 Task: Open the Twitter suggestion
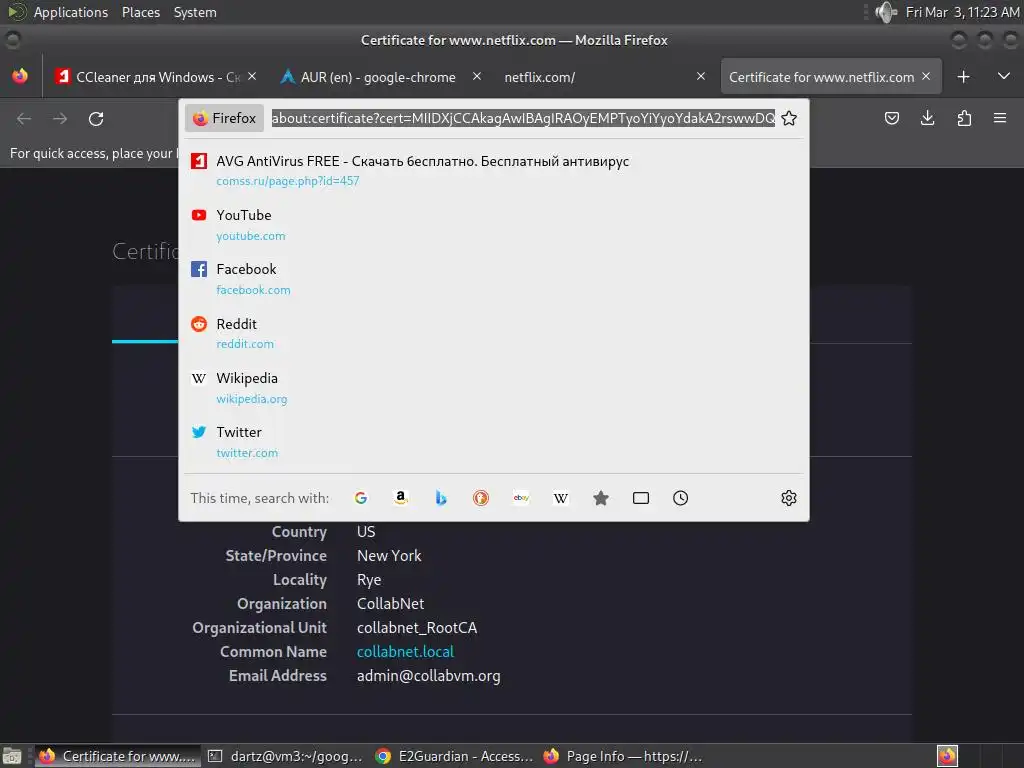point(494,441)
